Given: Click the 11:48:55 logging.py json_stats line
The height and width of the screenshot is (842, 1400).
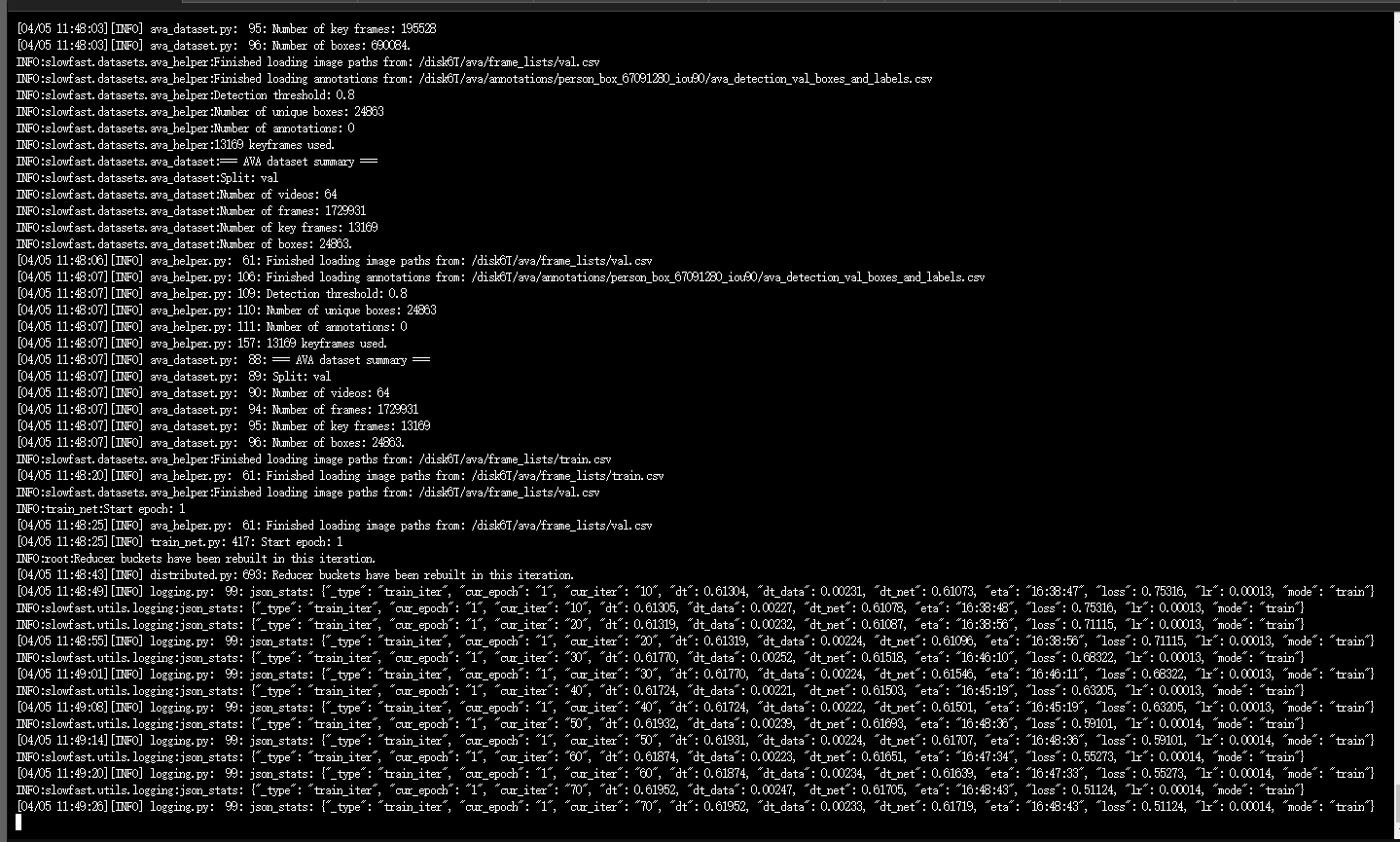Looking at the screenshot, I should click(696, 641).
